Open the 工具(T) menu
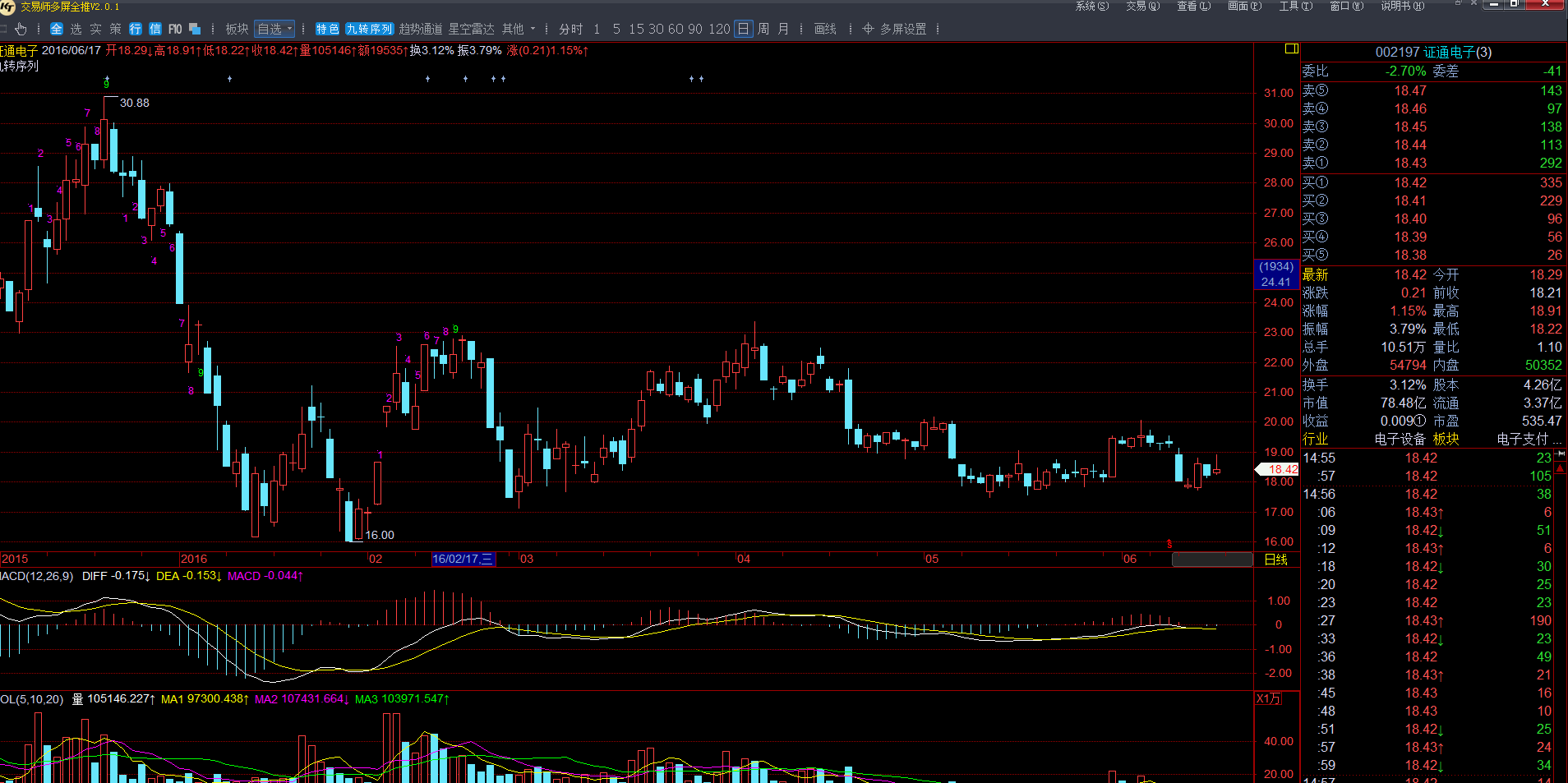 1295,6
